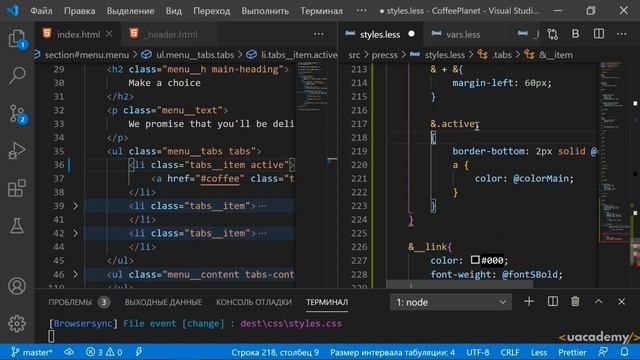Open the feedback icon in status bar
This screenshot has height=360, width=640.
coord(602,352)
